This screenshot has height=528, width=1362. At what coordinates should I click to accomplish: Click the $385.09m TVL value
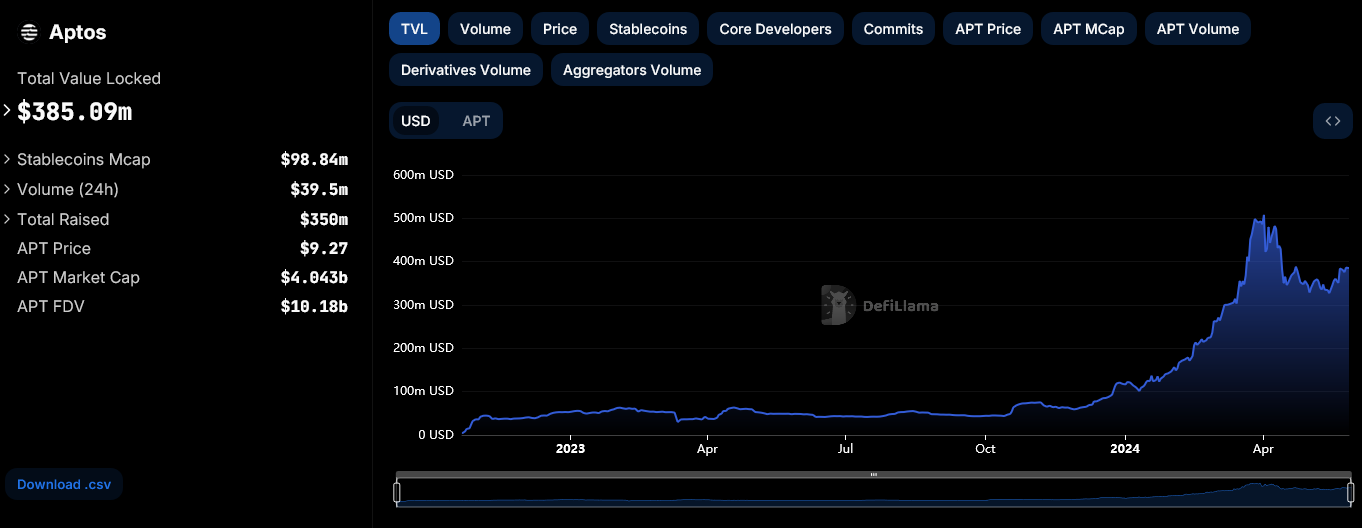coord(74,111)
